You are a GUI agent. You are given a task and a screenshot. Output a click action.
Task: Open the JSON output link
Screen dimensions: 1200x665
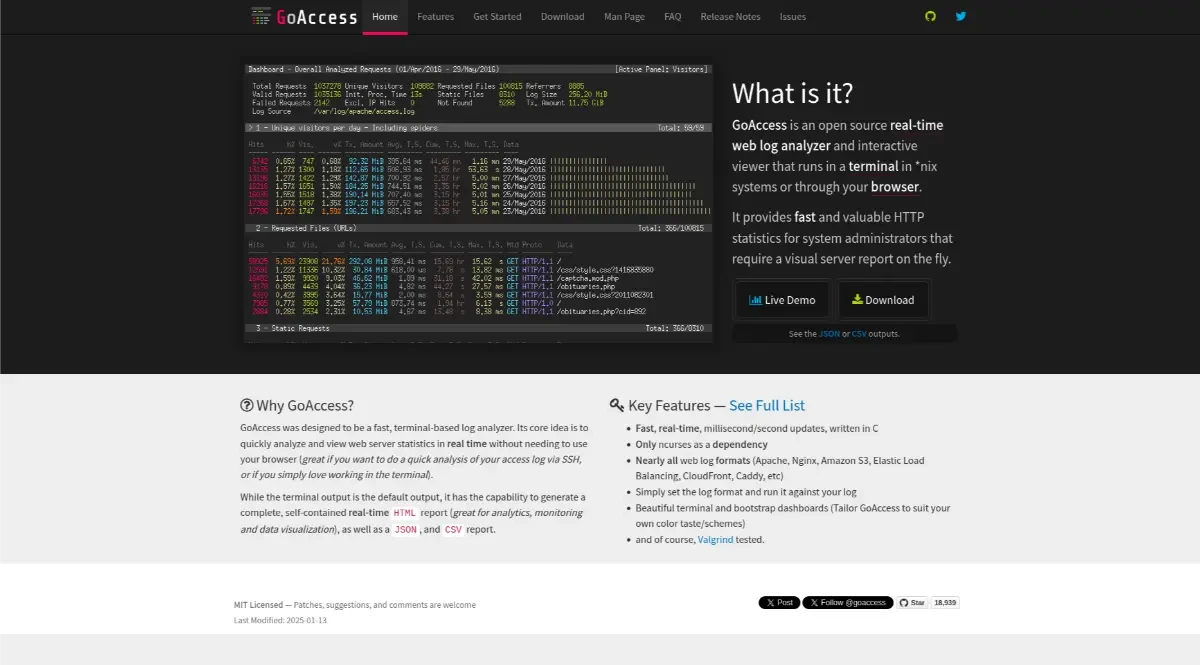tap(829, 334)
